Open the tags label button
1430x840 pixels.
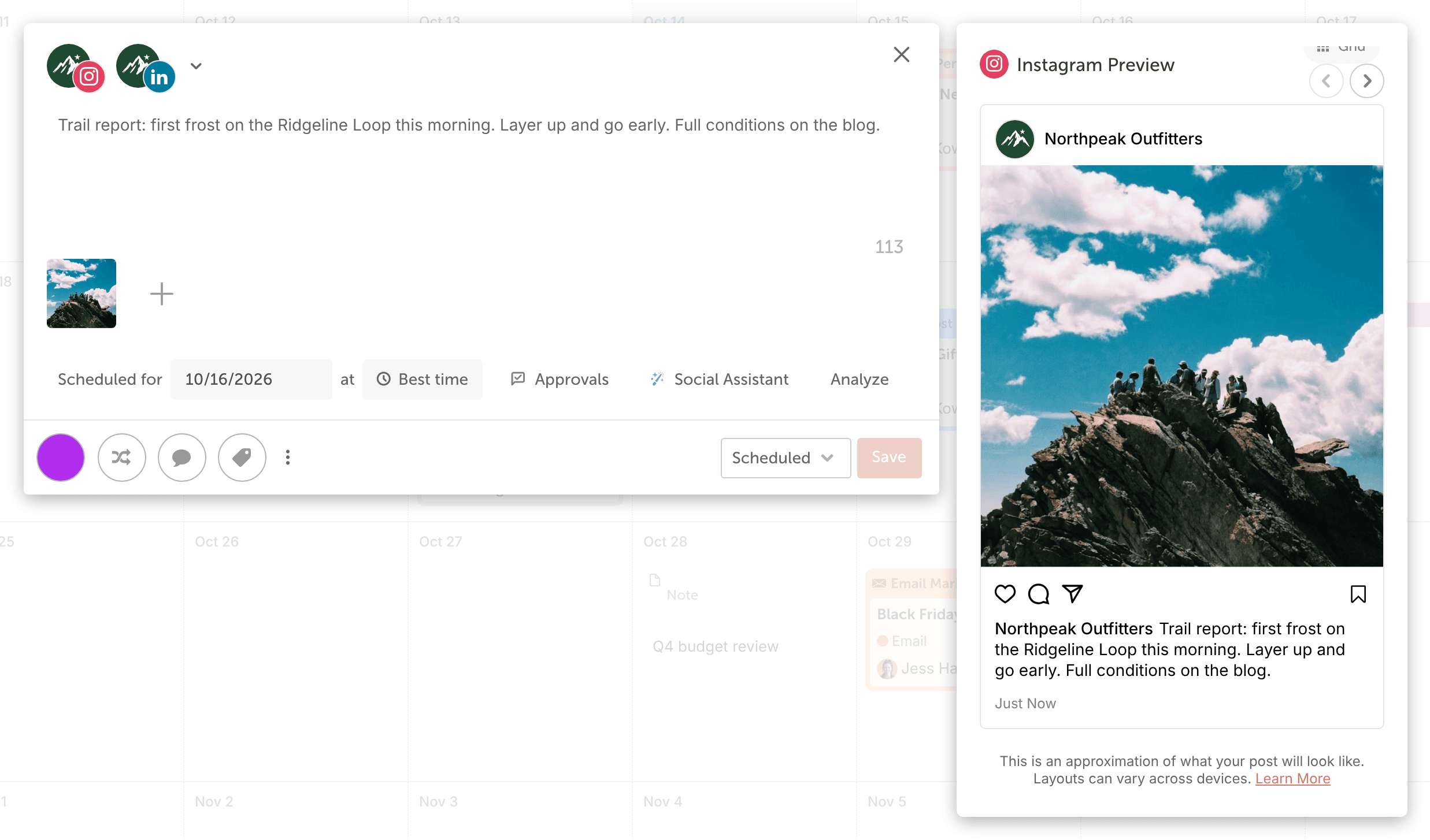[x=242, y=458]
